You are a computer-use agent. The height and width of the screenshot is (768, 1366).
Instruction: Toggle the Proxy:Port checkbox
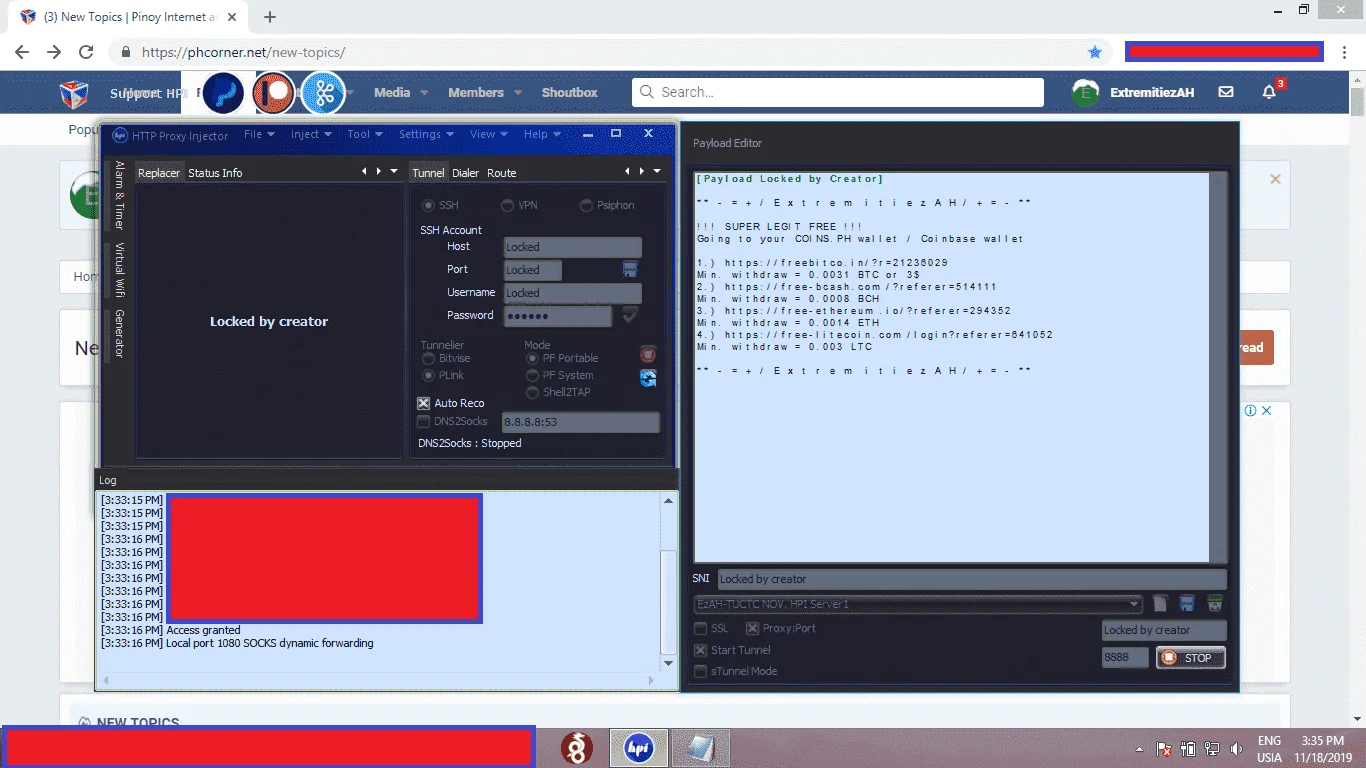click(x=752, y=628)
